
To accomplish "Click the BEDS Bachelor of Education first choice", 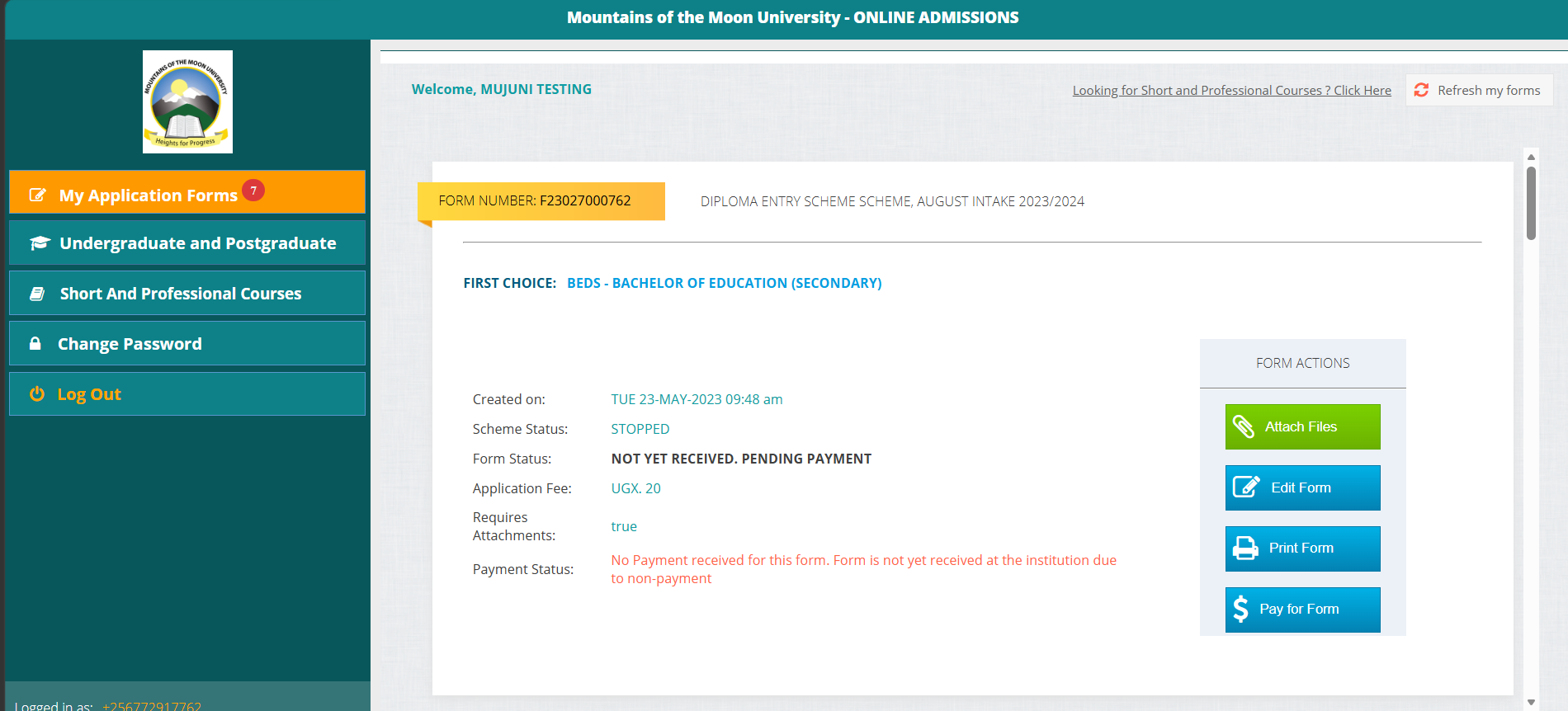I will click(x=724, y=283).
